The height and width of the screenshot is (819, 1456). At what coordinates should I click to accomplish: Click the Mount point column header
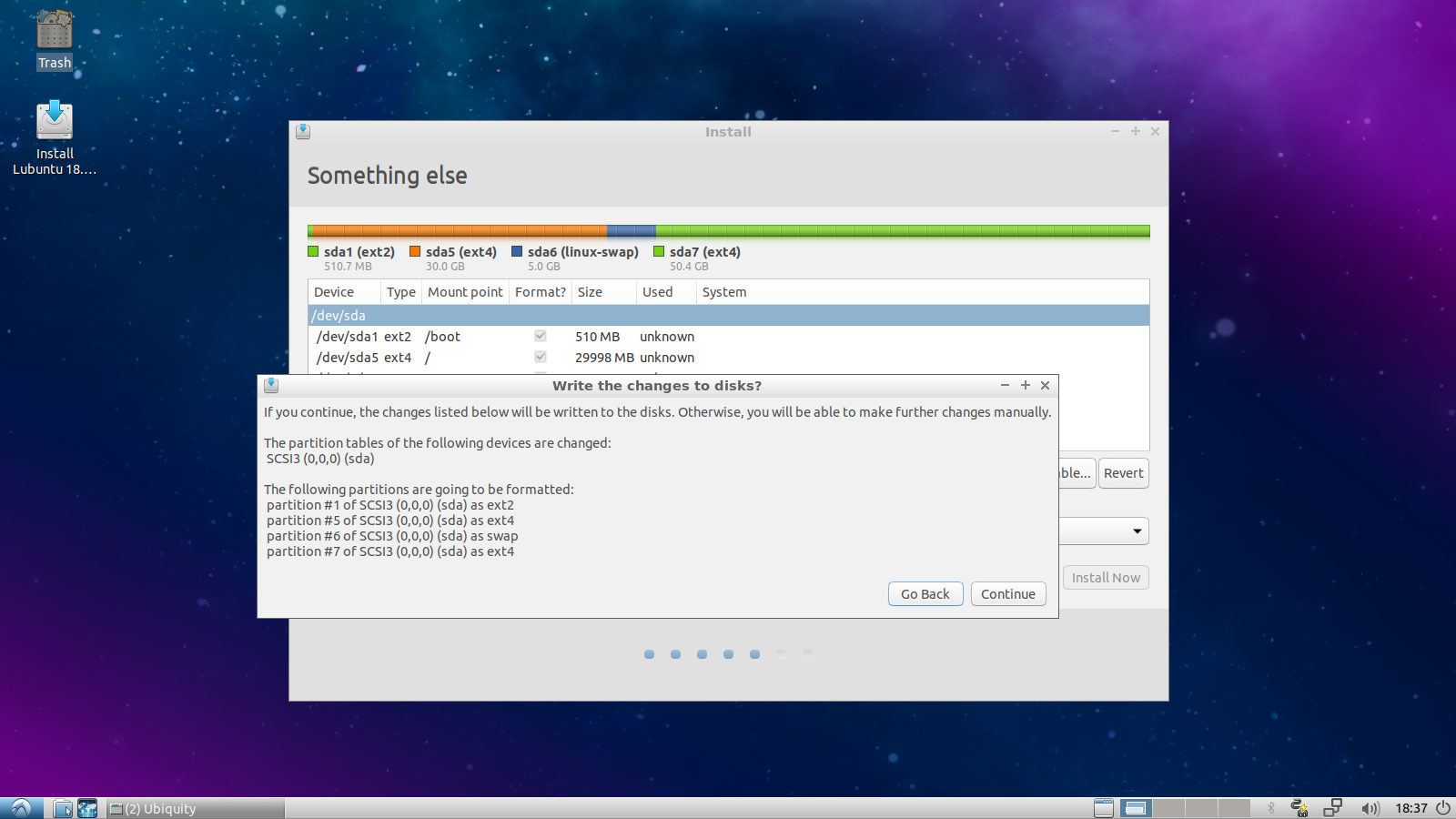pos(465,292)
